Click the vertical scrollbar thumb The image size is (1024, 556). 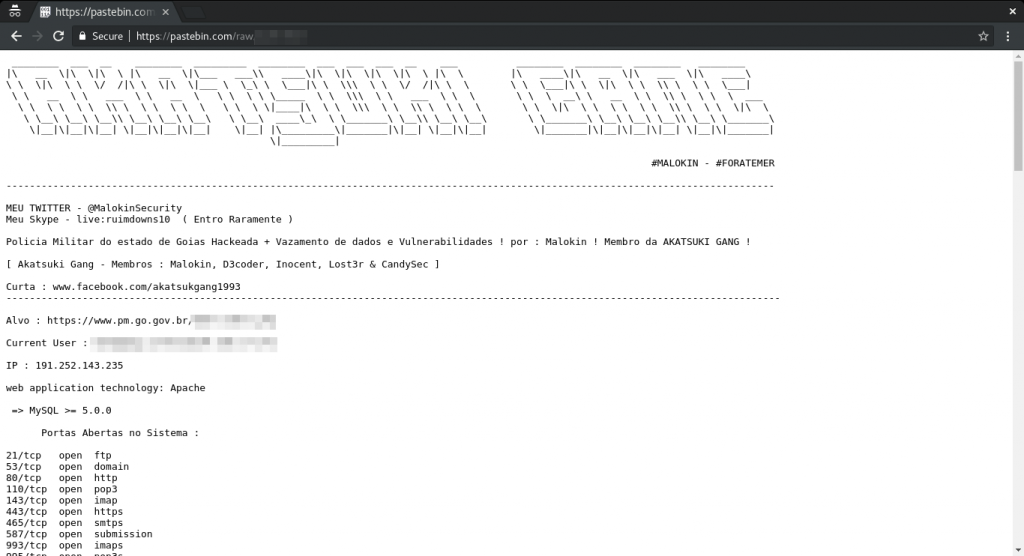[x=1018, y=116]
